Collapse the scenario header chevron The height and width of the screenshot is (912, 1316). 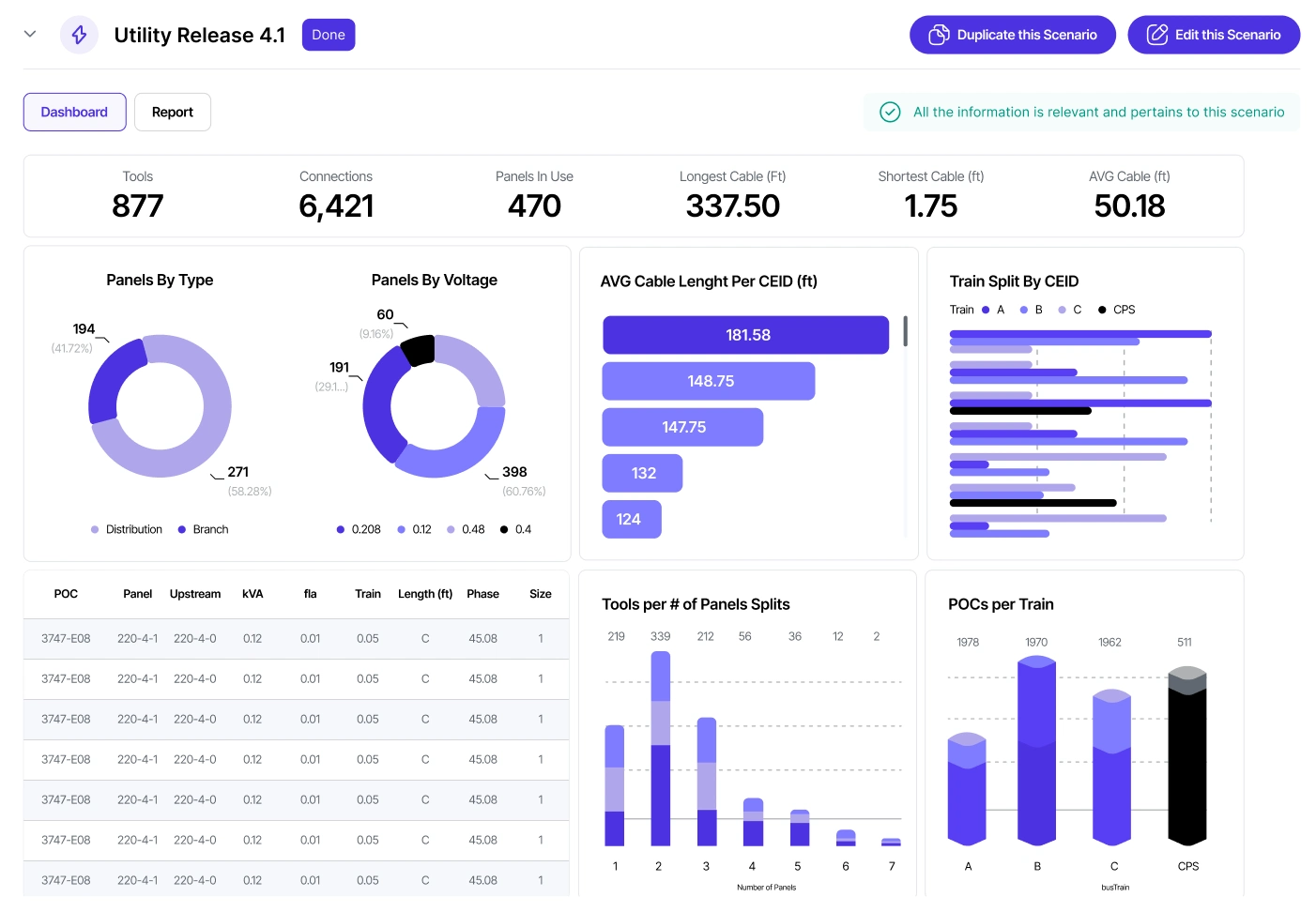pos(30,34)
